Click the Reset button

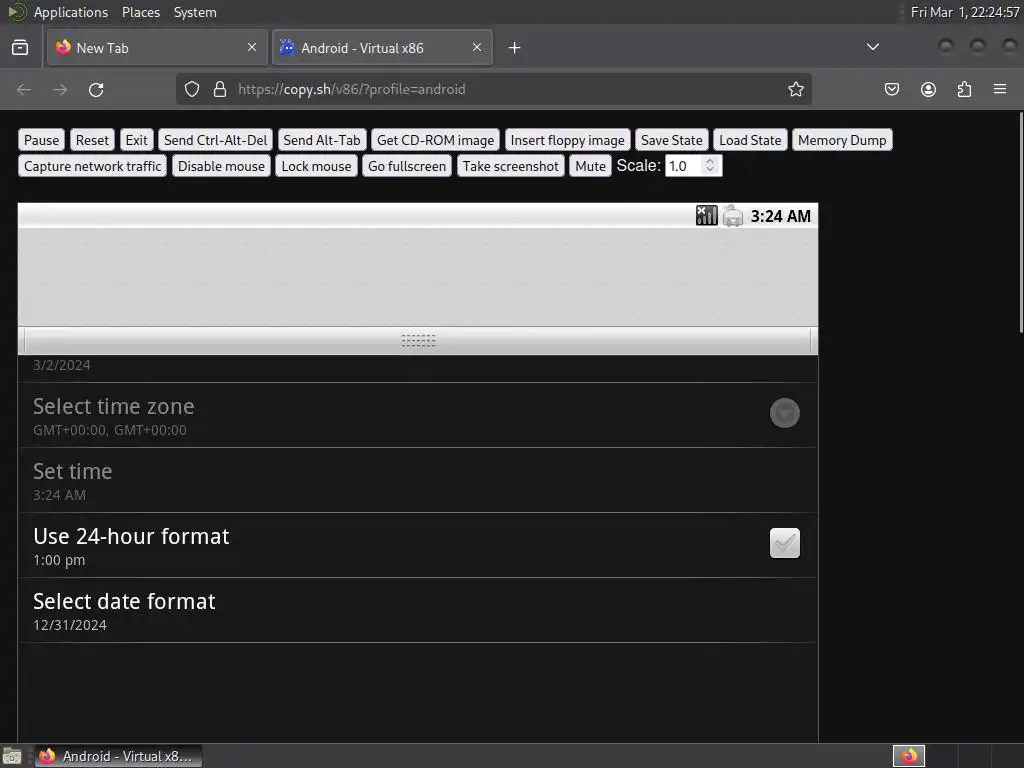tap(92, 140)
